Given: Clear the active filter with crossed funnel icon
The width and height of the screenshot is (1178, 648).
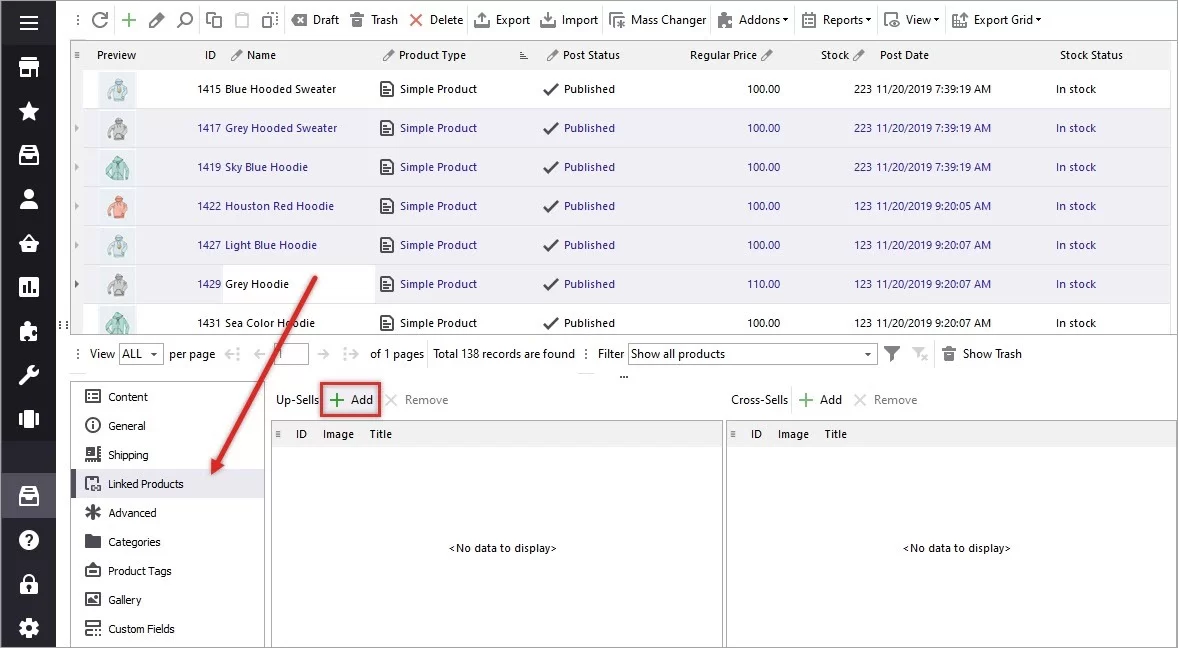Looking at the screenshot, I should (920, 353).
